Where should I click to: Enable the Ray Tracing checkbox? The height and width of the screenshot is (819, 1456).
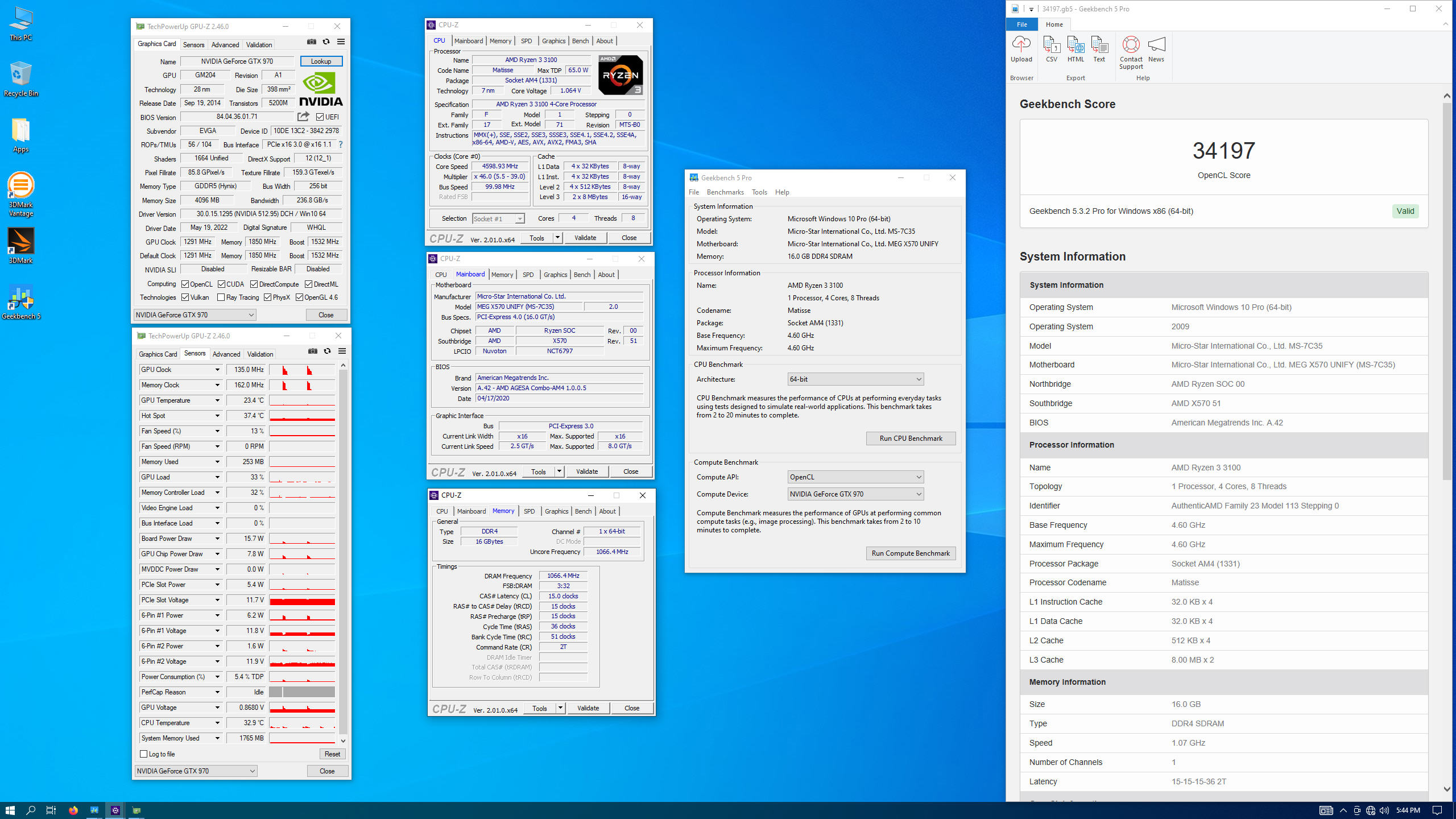[x=221, y=297]
